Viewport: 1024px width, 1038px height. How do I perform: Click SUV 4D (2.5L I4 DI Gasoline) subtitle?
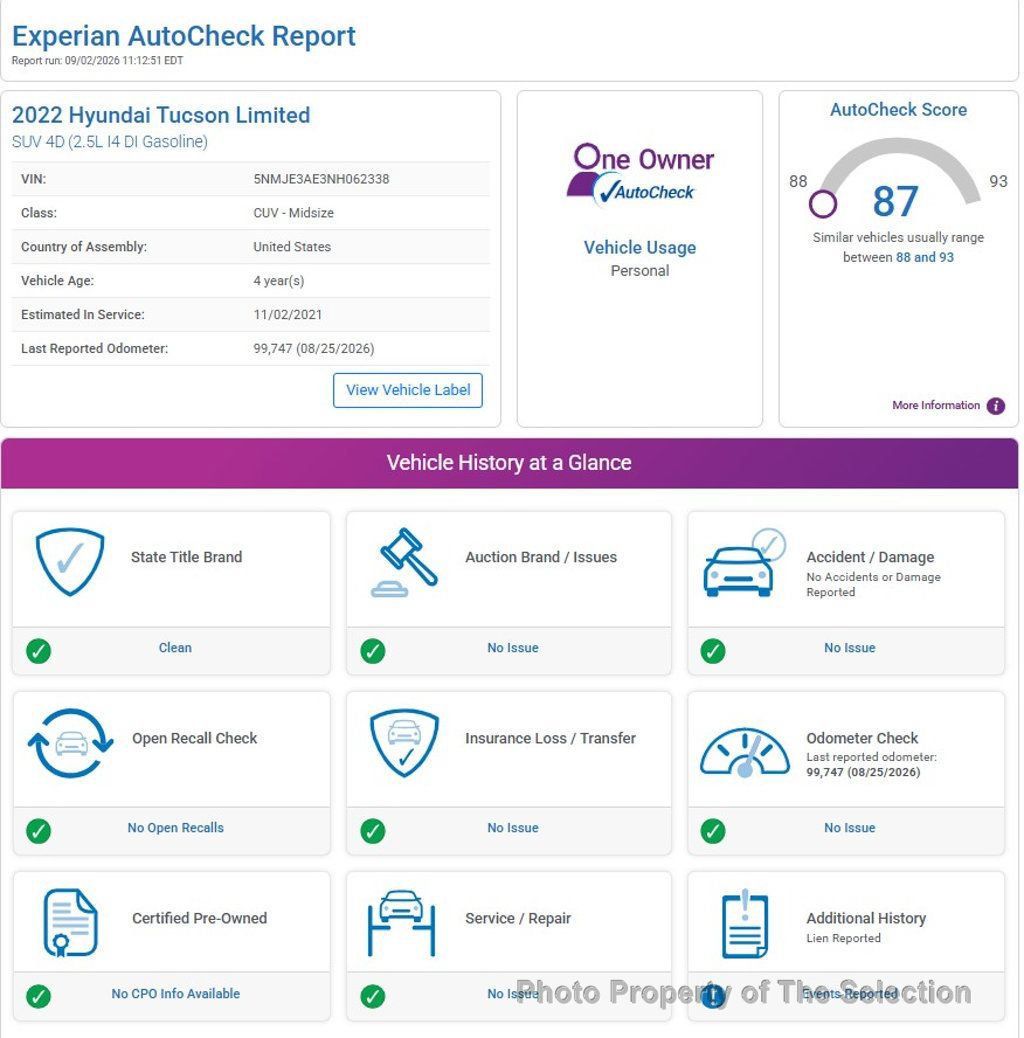(x=110, y=142)
